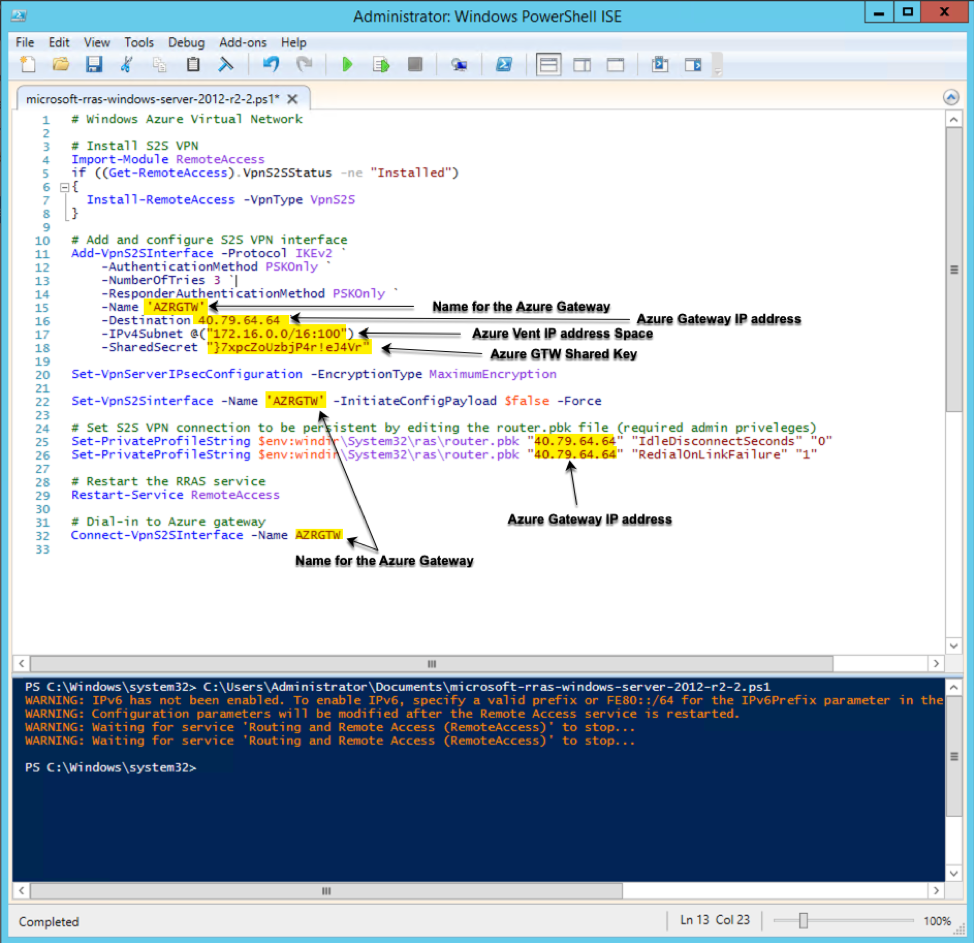Show the Command window icon
974x943 pixels.
click(660, 65)
